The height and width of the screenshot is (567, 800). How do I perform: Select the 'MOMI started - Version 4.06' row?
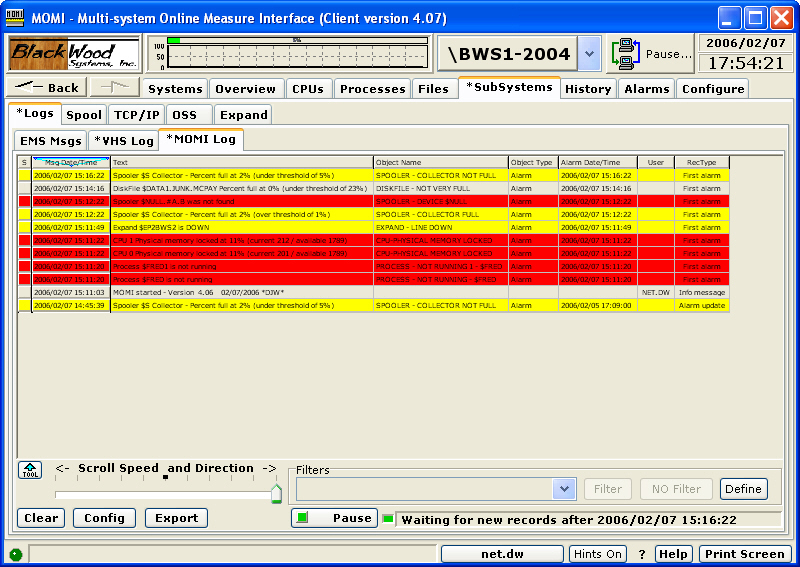coord(373,292)
